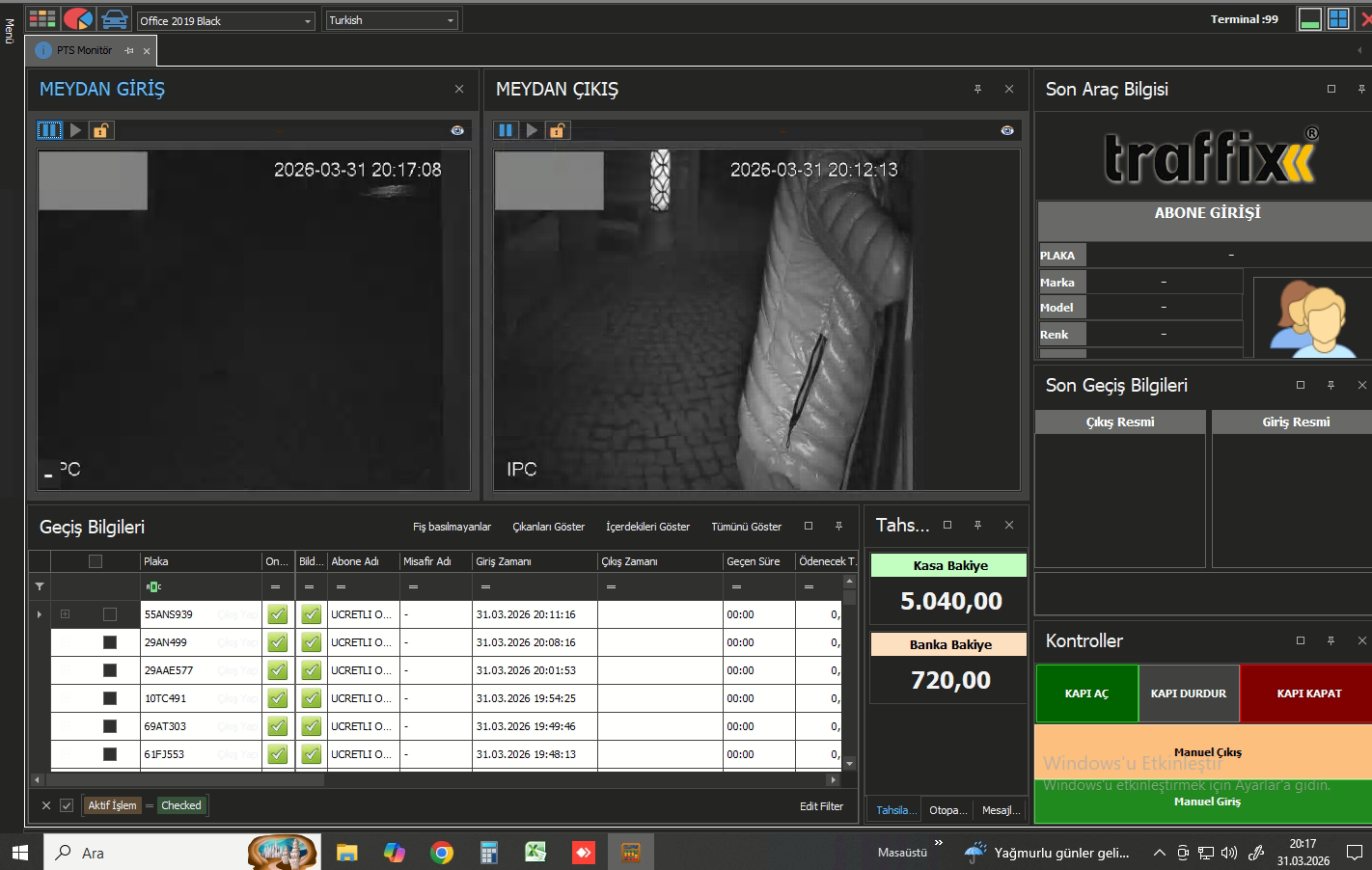This screenshot has height=870, width=1372.
Task: Click the colored grid icon in toolbar
Action: (x=41, y=19)
